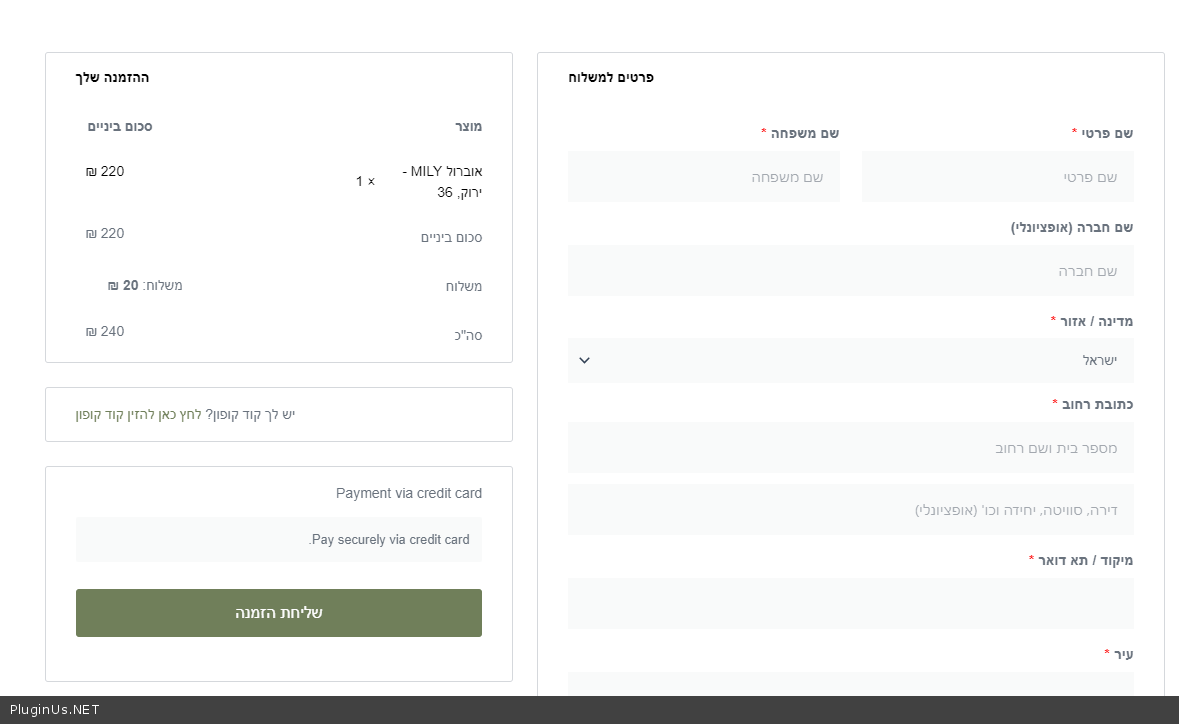Select the apartment/suite optional address field
The width and height of the screenshot is (1179, 724).
point(850,510)
